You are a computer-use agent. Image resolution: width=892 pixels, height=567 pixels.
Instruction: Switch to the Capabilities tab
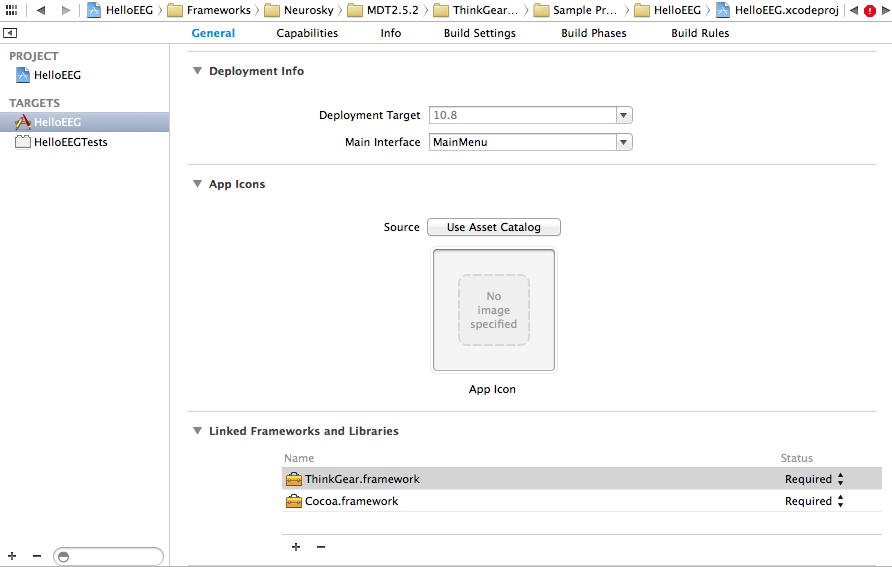[x=307, y=33]
